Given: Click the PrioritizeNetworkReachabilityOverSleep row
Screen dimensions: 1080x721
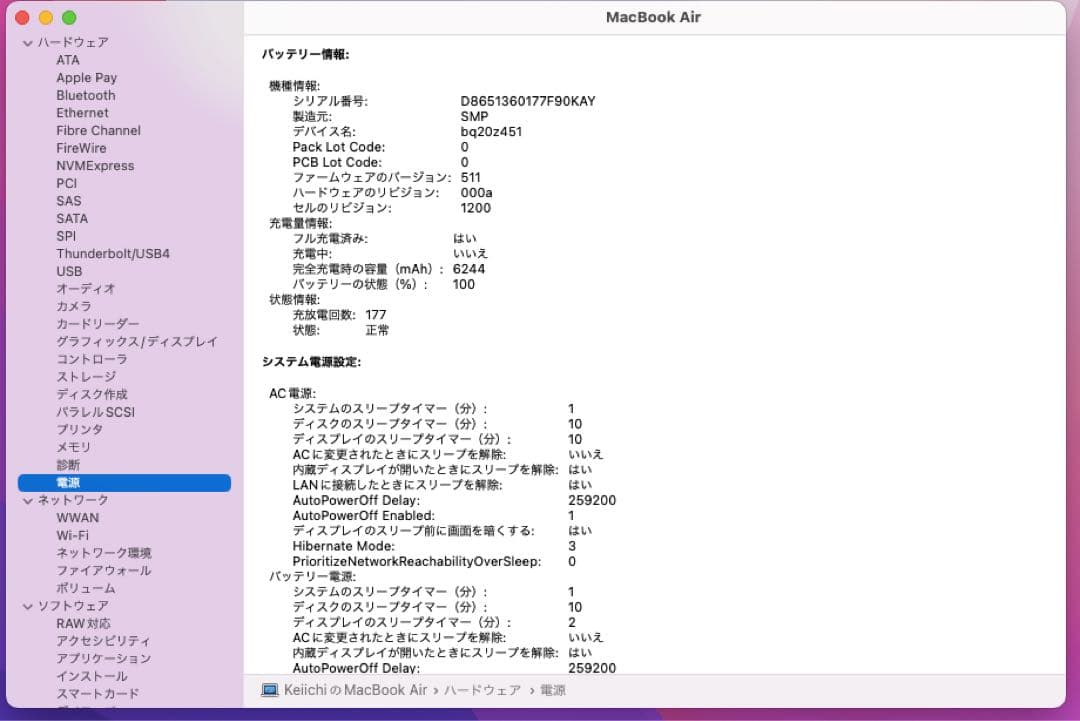Looking at the screenshot, I should 434,562.
